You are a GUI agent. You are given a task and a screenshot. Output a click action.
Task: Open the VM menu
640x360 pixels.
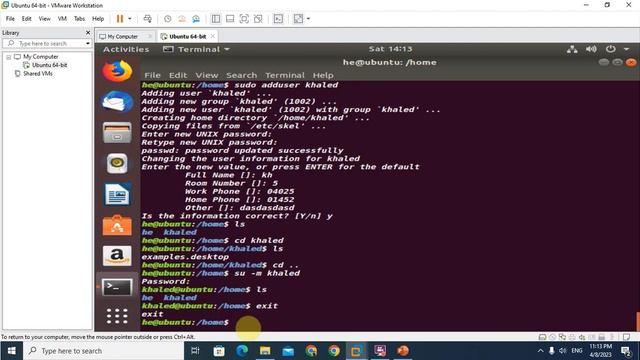tap(62, 19)
